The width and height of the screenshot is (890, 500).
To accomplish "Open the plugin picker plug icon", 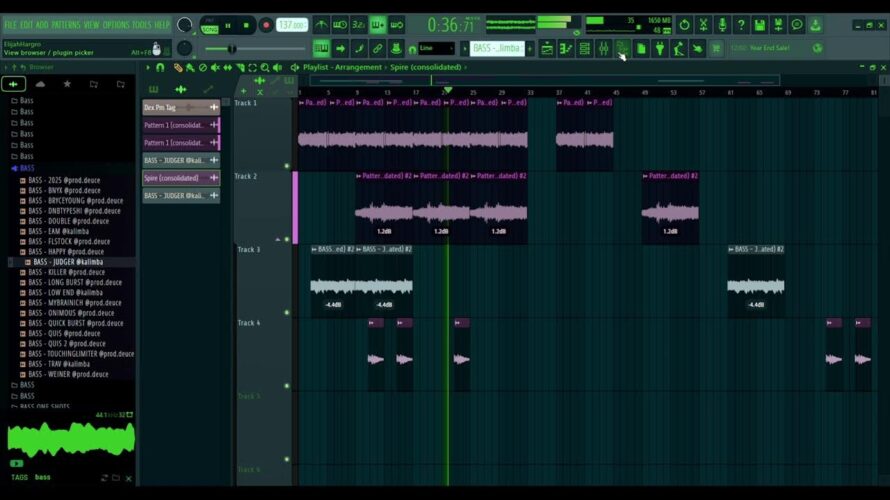I will click(x=660, y=49).
